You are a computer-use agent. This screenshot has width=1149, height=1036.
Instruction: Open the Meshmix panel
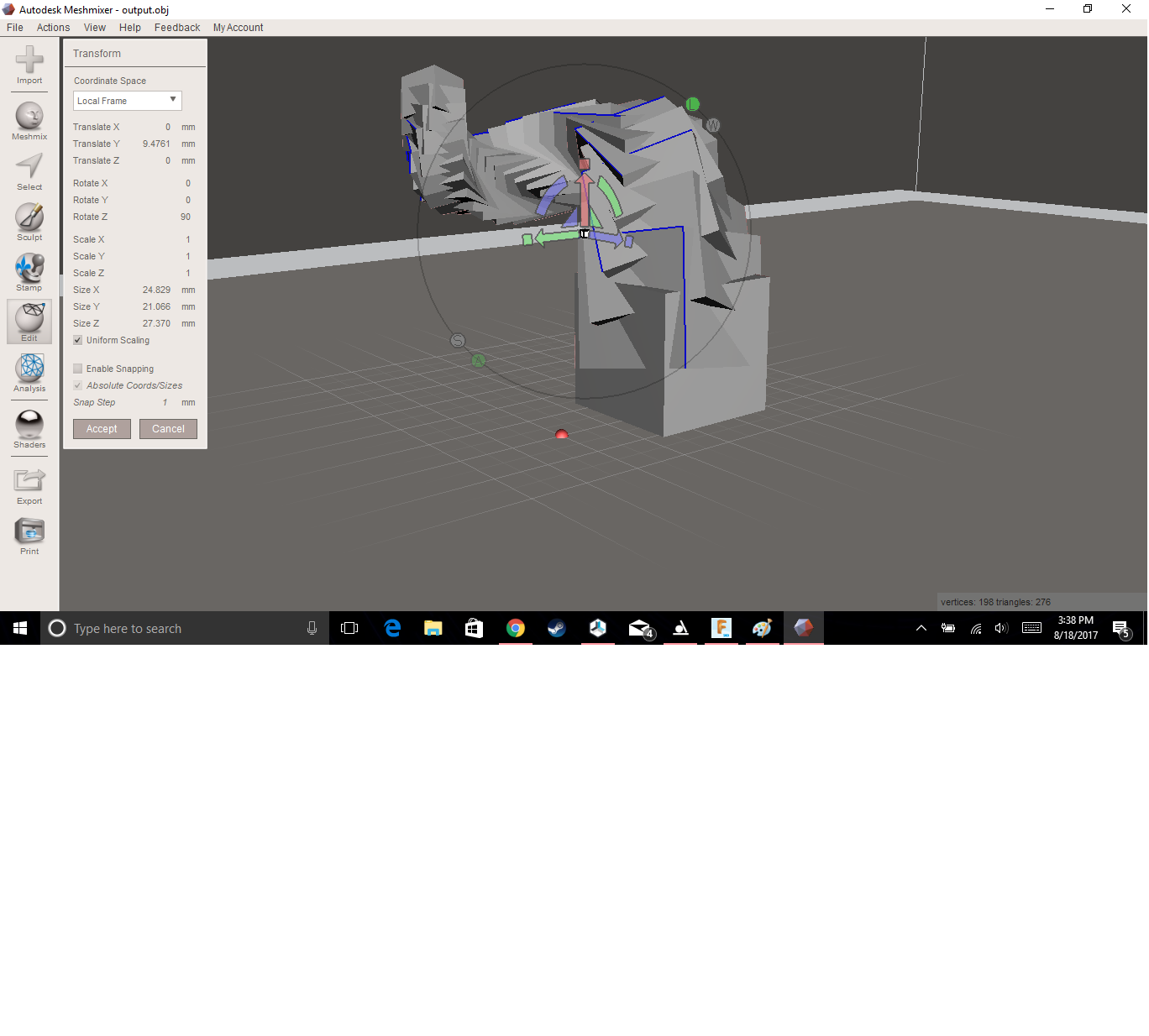[29, 121]
